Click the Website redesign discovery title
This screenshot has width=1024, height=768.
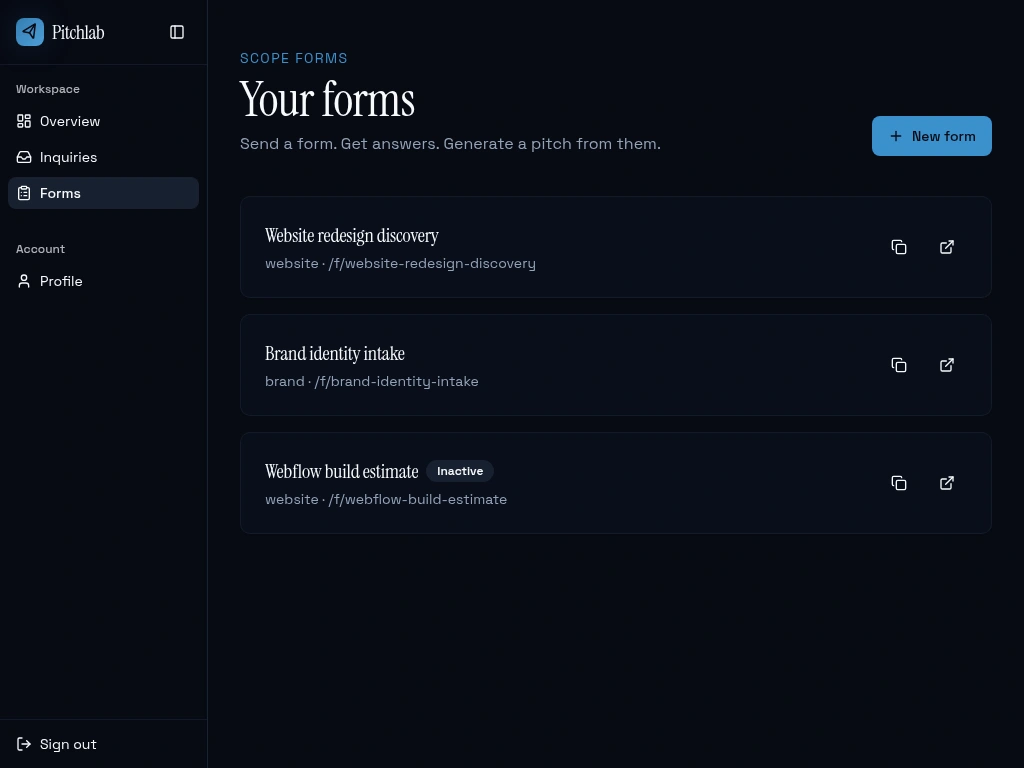pos(352,236)
